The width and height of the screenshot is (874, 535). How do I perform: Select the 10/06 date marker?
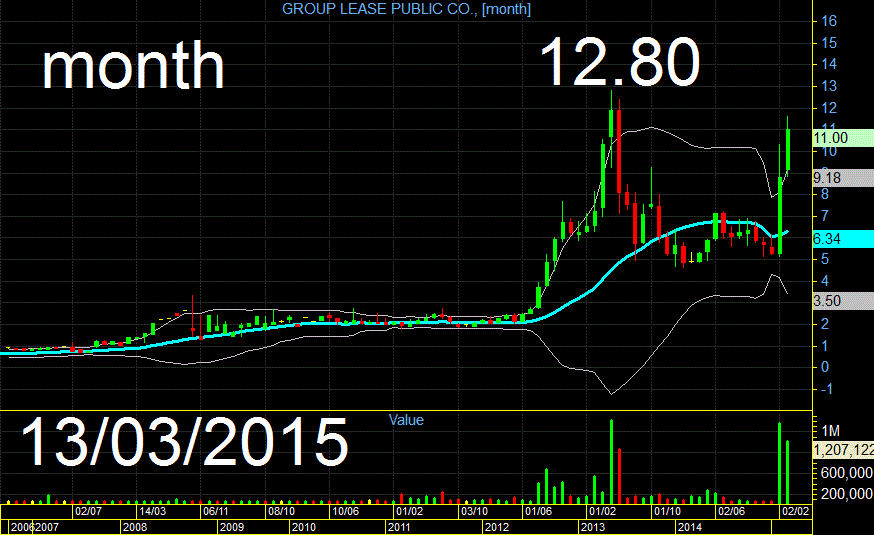pyautogui.click(x=346, y=511)
